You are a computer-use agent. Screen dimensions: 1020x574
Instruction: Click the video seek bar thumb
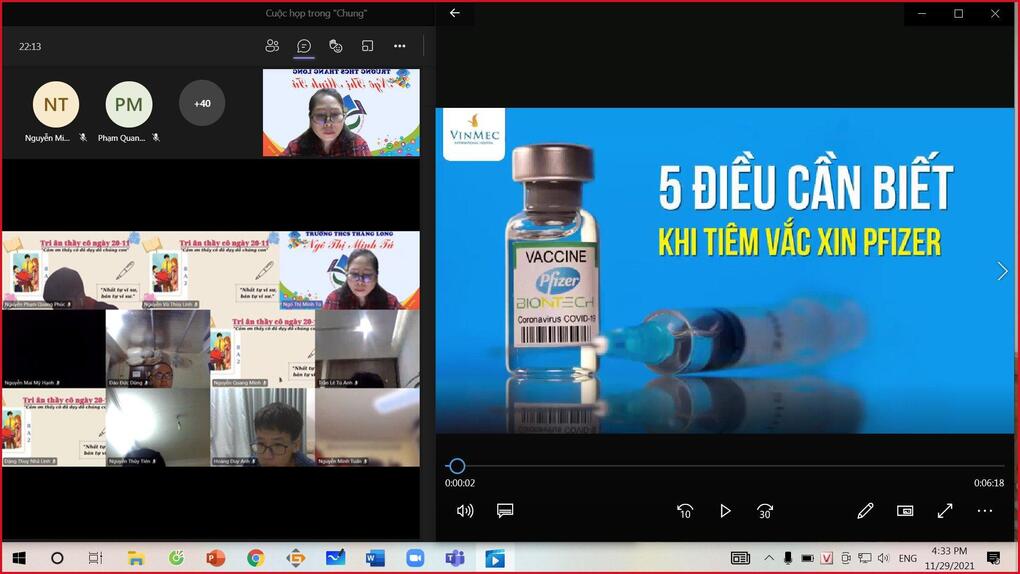point(457,466)
